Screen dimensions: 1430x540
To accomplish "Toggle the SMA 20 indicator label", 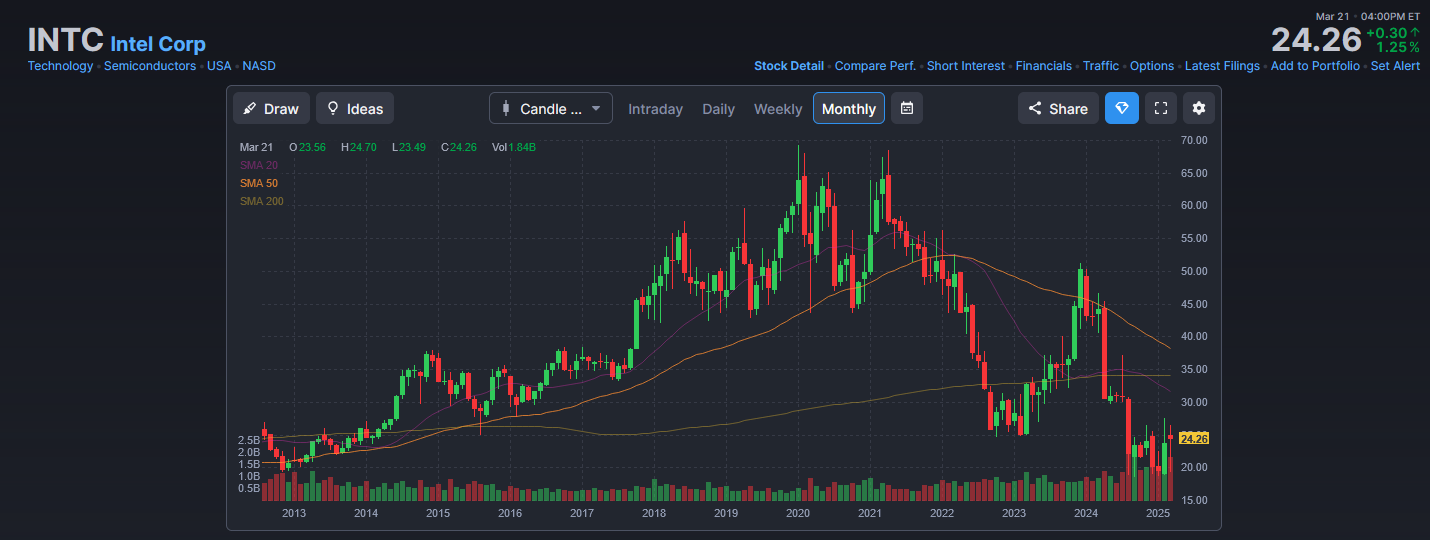I will (259, 165).
